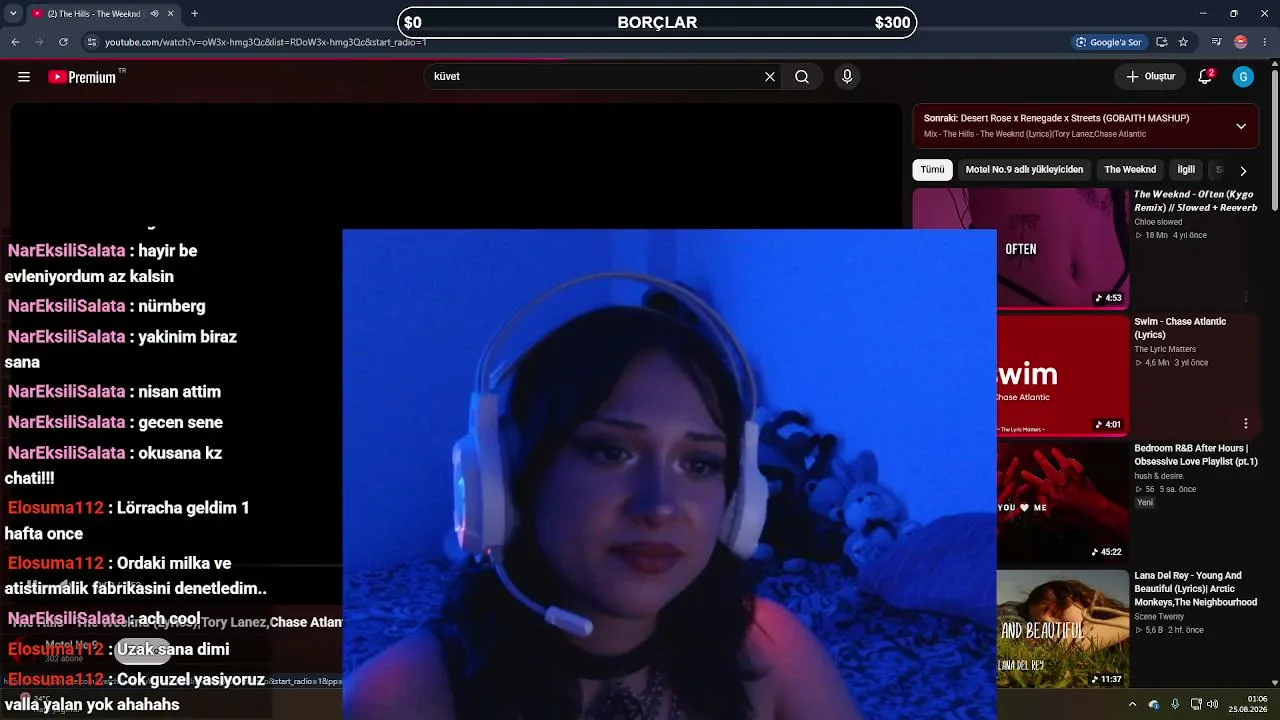Screen dimensions: 1280x720
Task: Visit the Scene Twenty channel
Action: [1159, 616]
